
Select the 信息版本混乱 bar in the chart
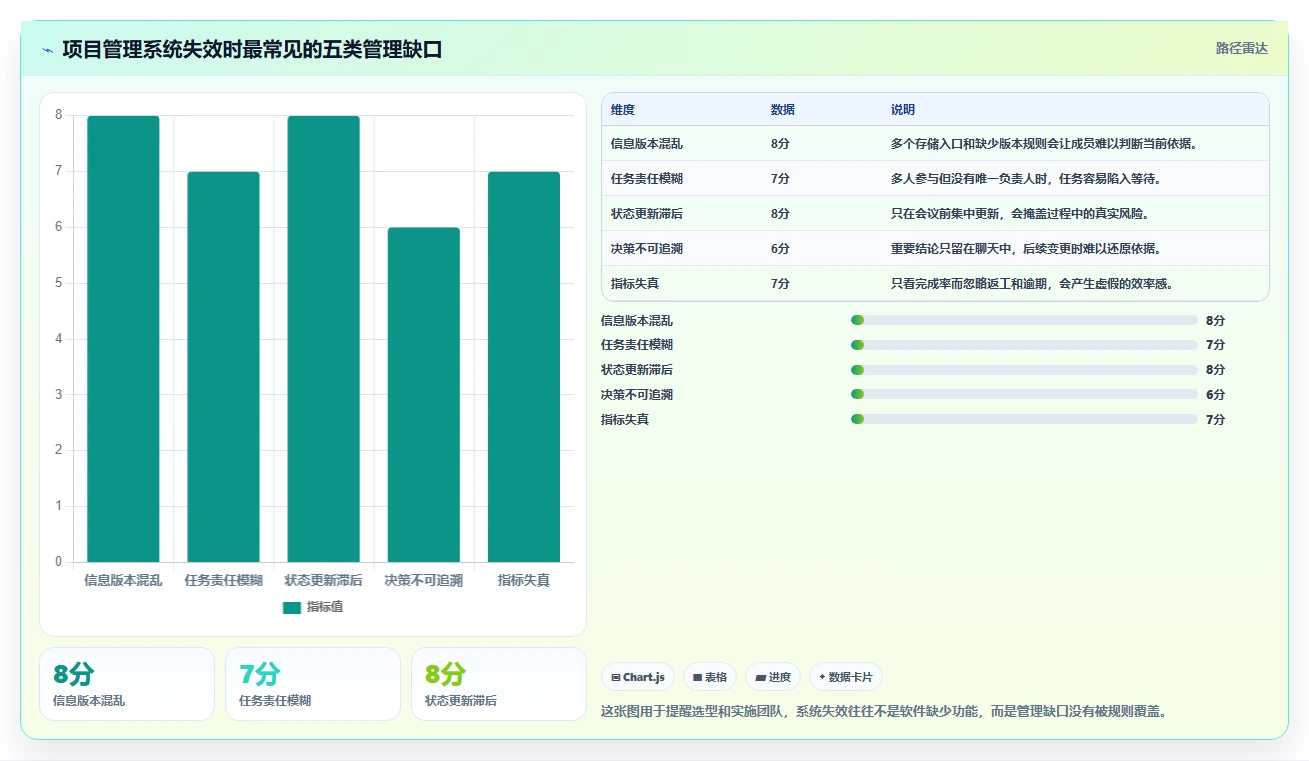(123, 339)
